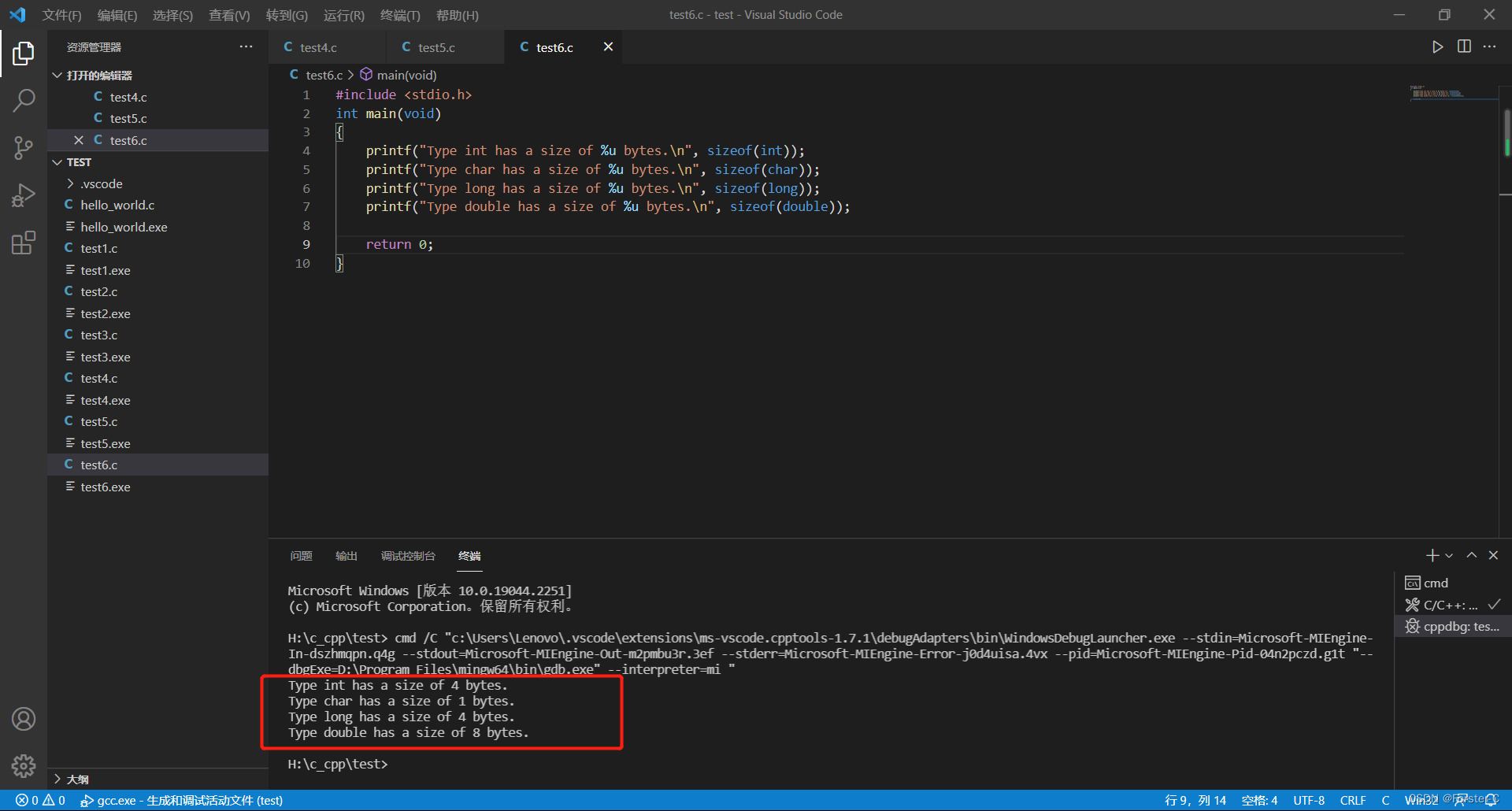Switch to the Problems panel tab
Viewport: 1512px width, 811px height.
pyautogui.click(x=301, y=556)
